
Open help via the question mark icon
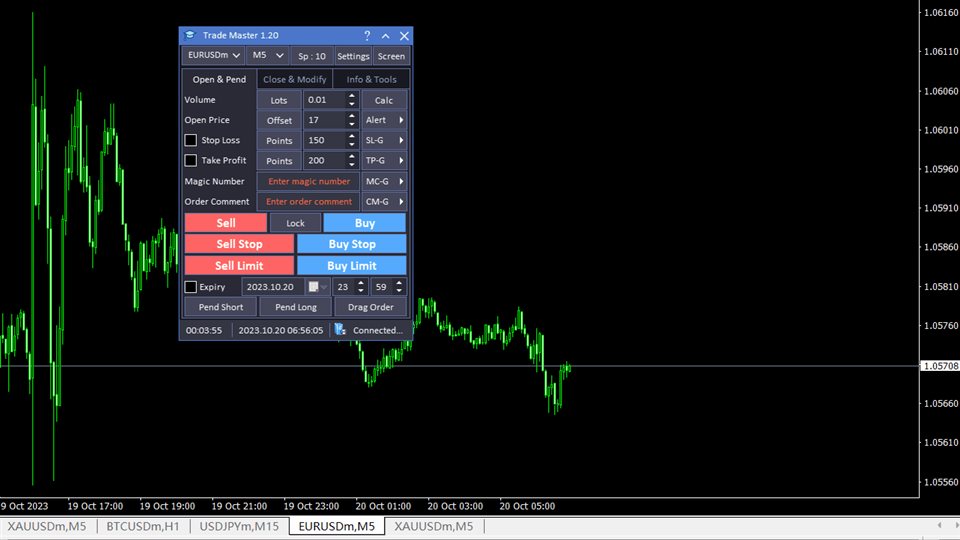[367, 36]
